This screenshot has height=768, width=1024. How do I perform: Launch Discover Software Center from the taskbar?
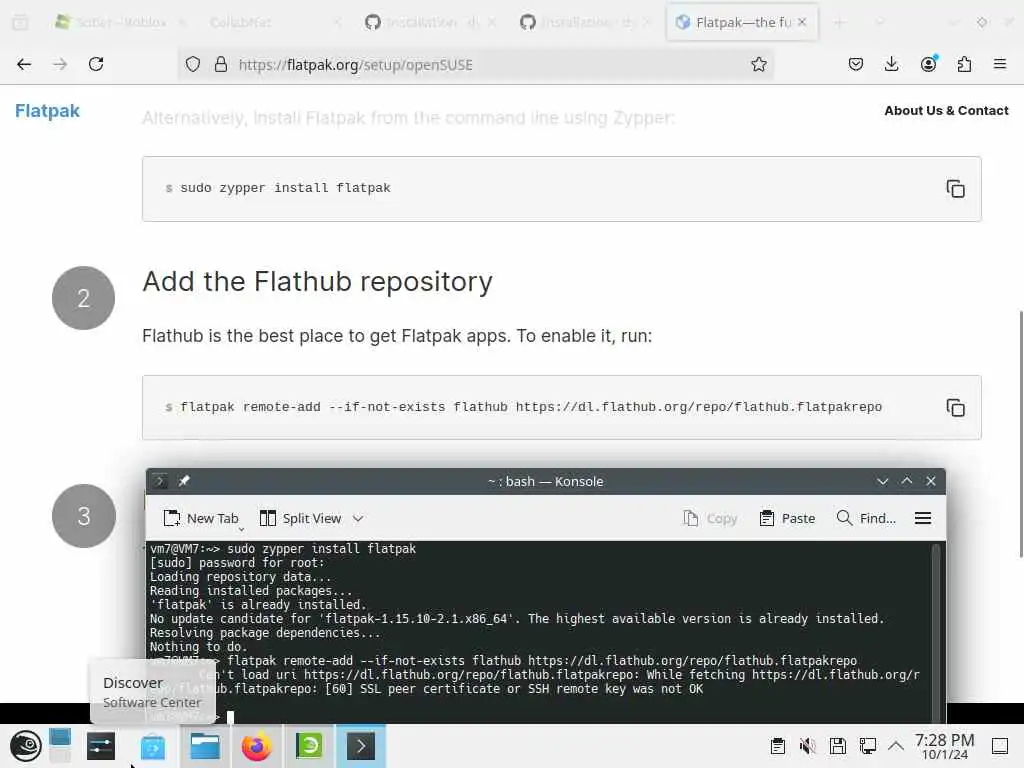(x=152, y=746)
